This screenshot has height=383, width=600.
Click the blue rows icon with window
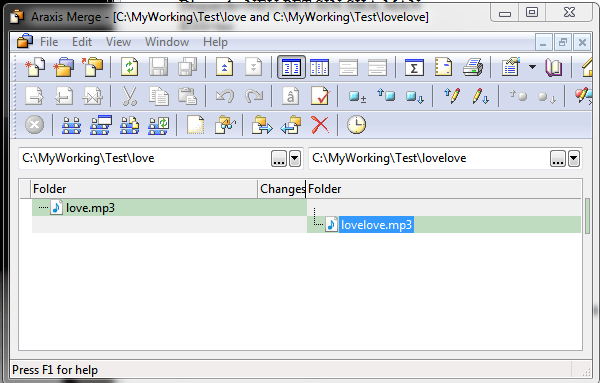point(101,125)
